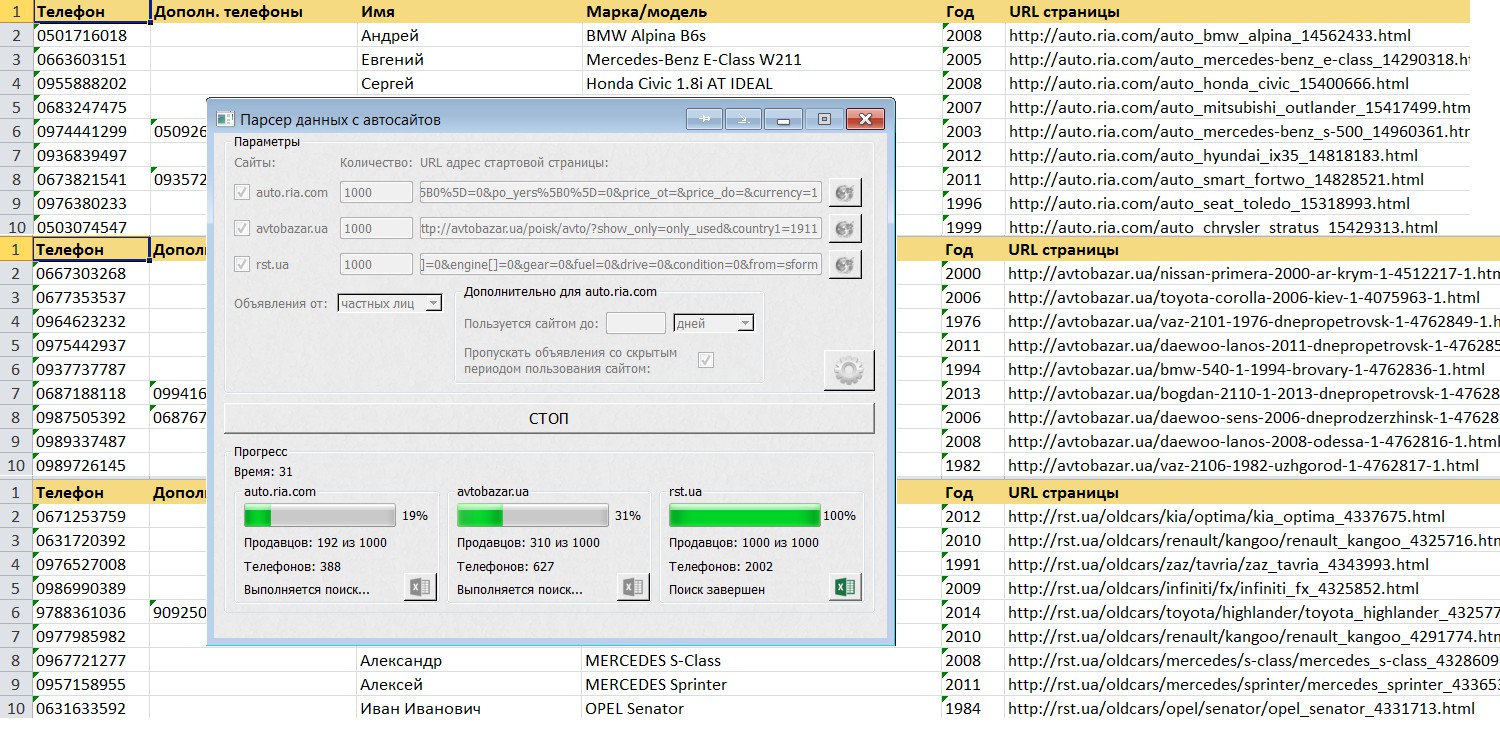
Task: Select the cell with name 'Александр'
Action: coord(469,660)
